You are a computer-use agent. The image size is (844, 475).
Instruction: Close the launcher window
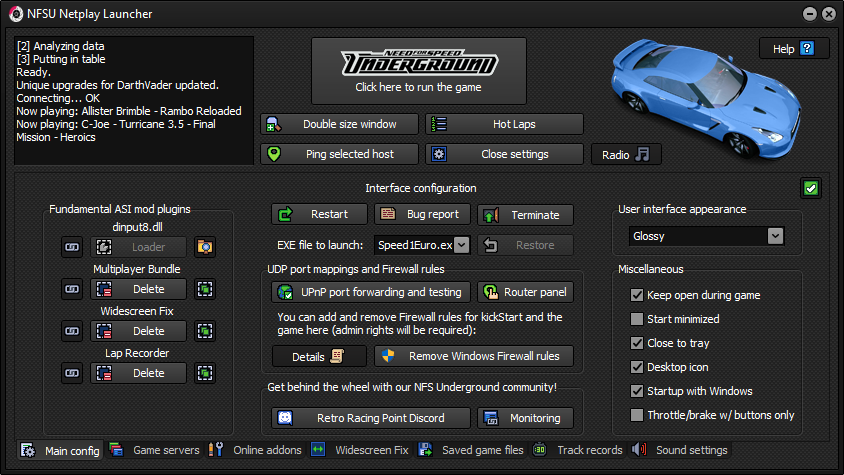coord(829,14)
